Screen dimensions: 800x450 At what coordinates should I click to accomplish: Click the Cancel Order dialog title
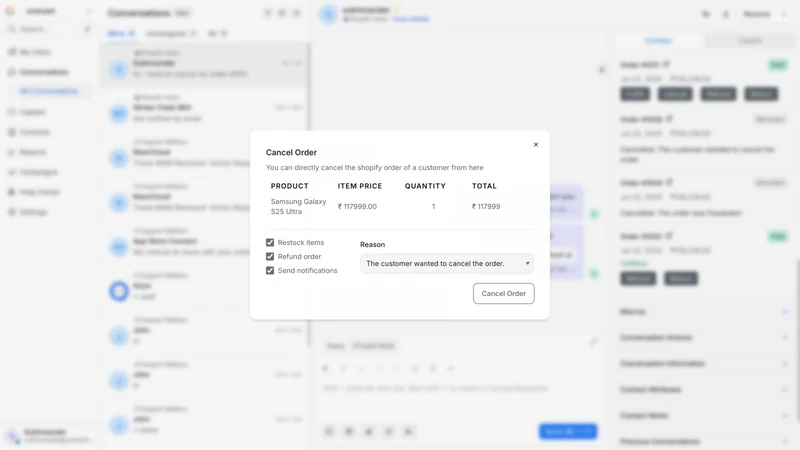click(291, 153)
